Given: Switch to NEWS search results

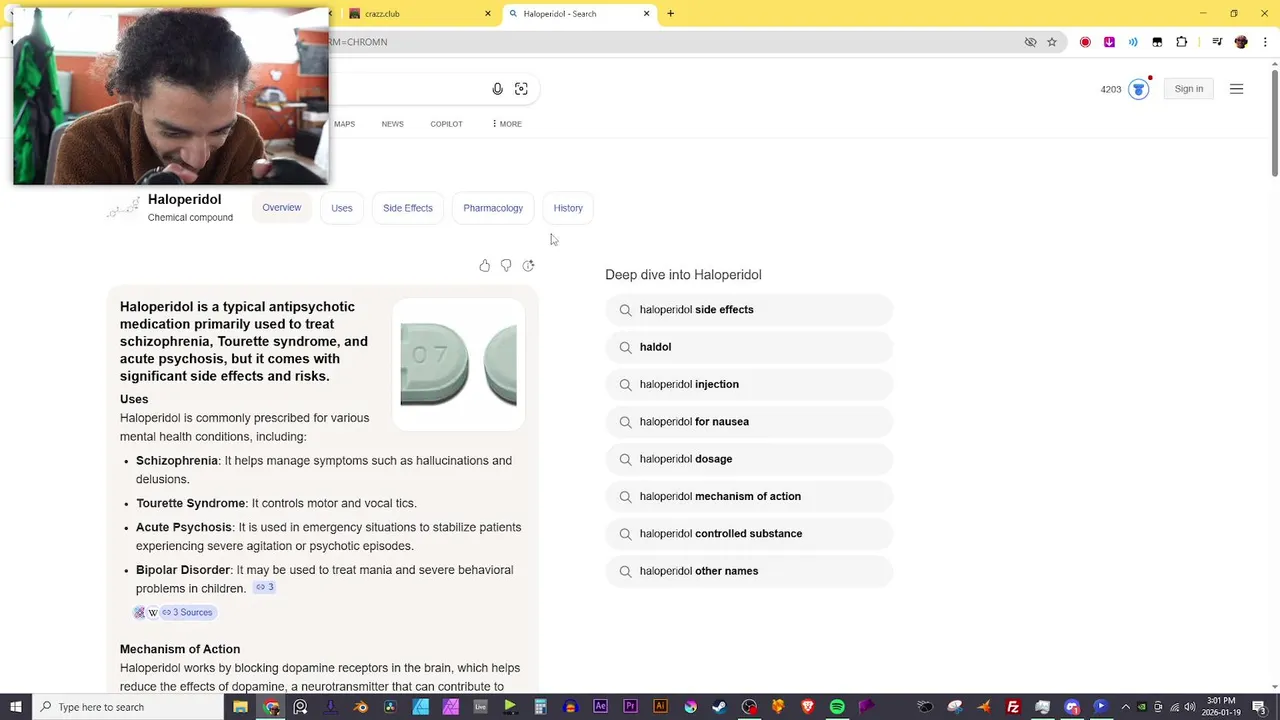Looking at the screenshot, I should click(392, 124).
